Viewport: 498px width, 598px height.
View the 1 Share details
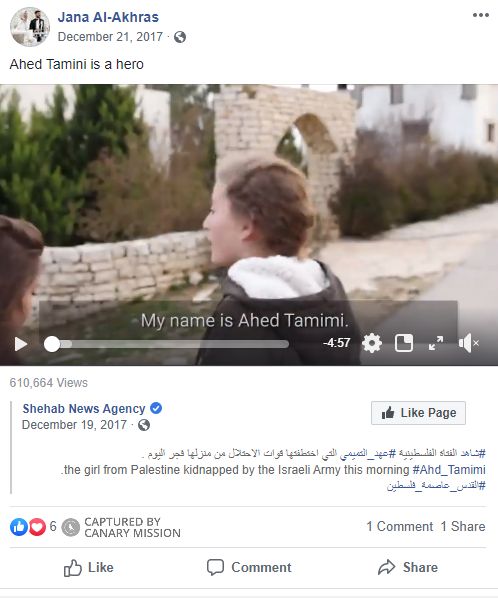(x=463, y=527)
